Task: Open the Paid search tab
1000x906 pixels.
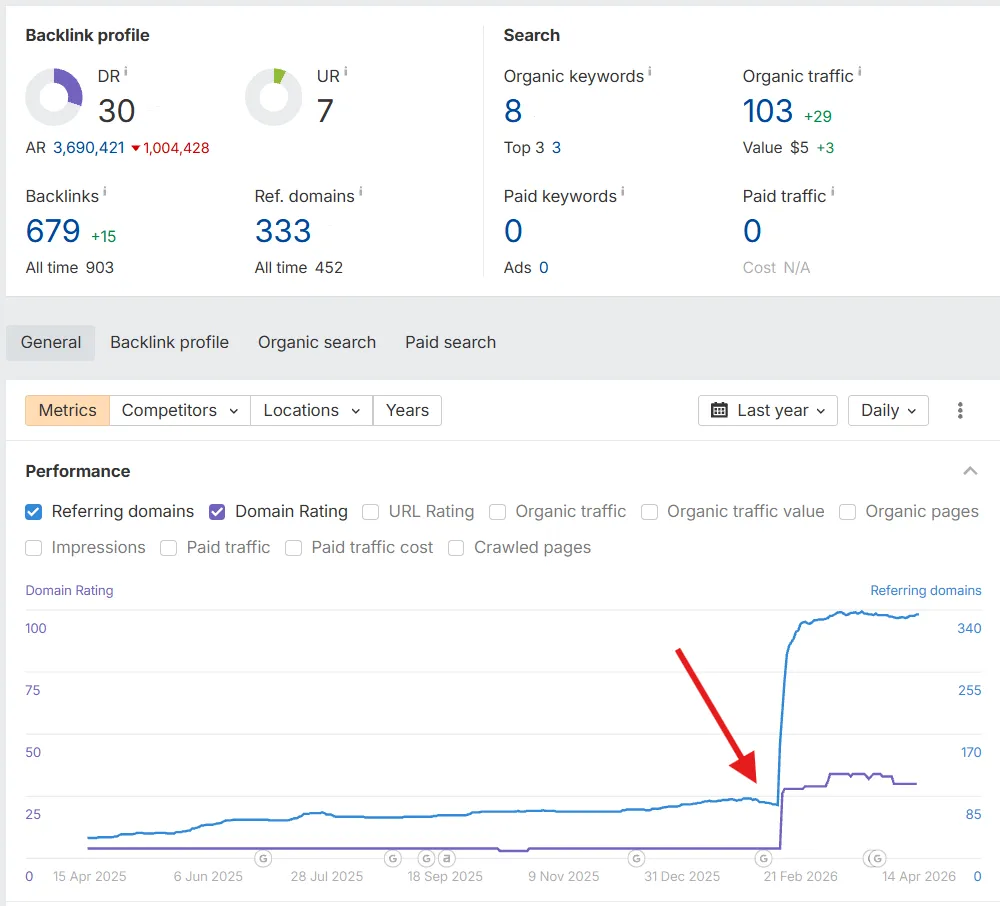Action: 450,342
